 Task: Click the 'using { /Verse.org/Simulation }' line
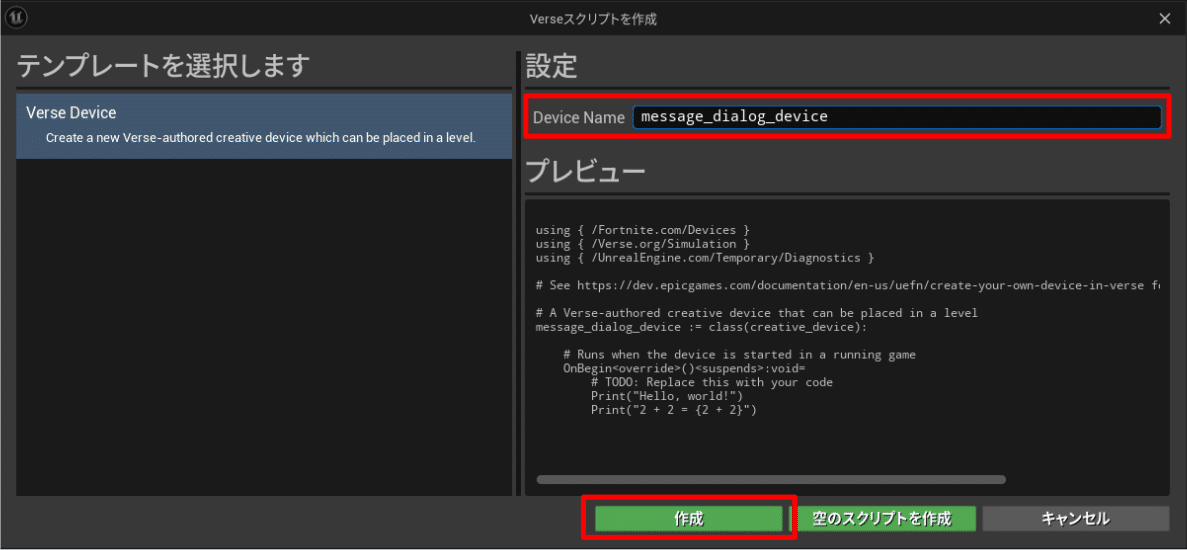point(643,244)
